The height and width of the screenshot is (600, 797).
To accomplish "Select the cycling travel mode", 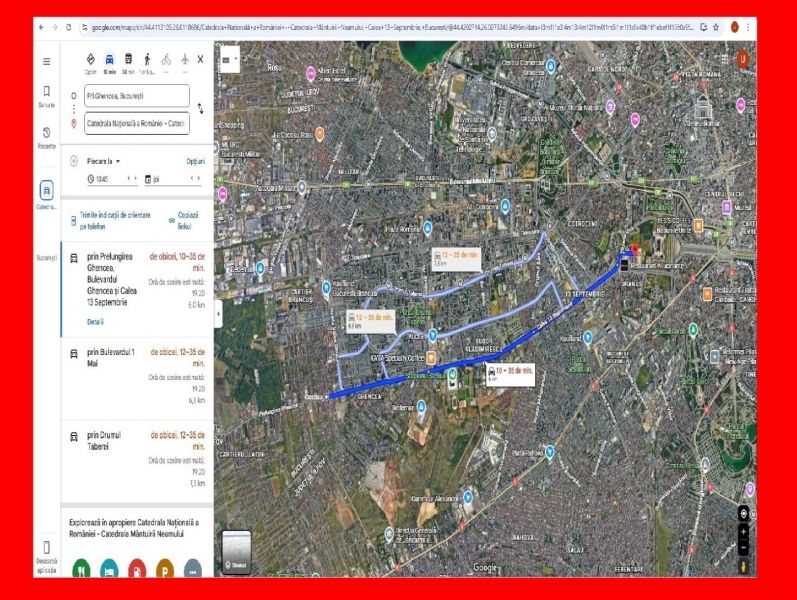I will coord(166,59).
